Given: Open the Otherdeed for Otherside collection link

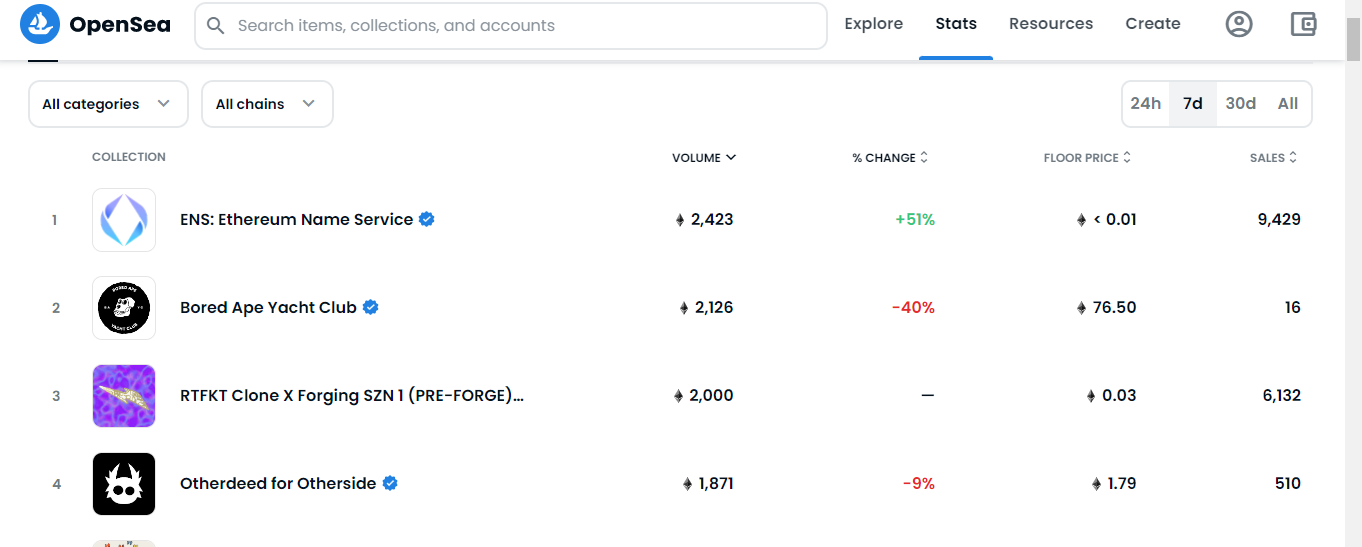Looking at the screenshot, I should [x=278, y=484].
